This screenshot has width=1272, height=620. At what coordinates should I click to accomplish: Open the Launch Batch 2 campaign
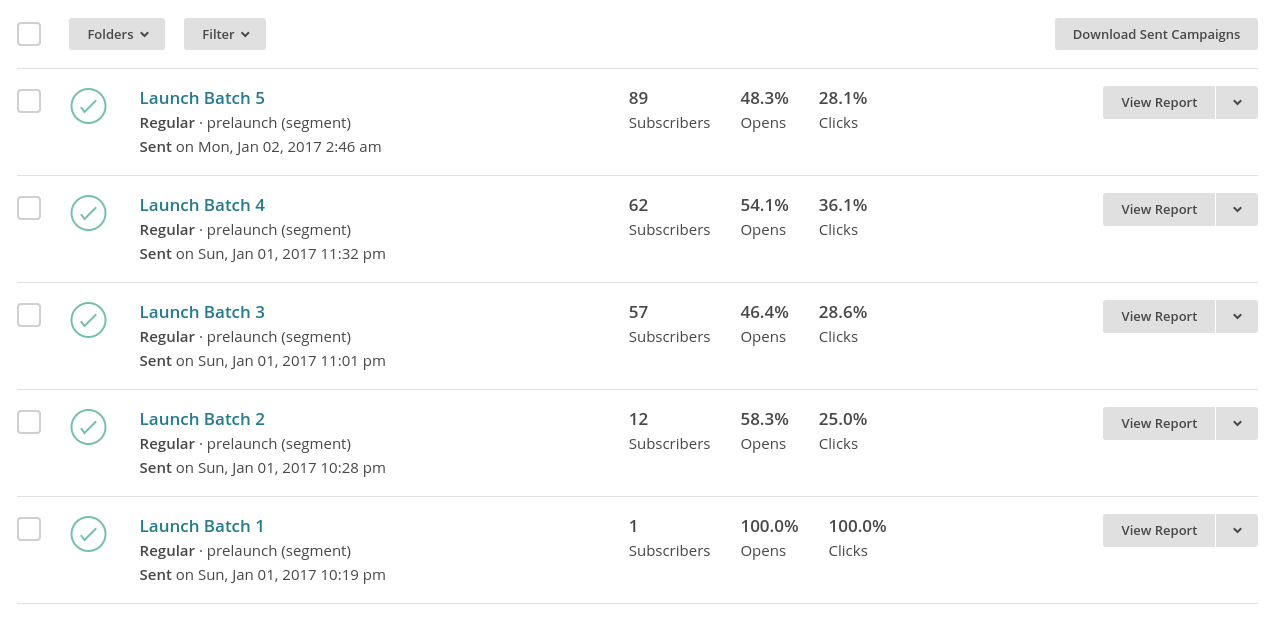202,418
